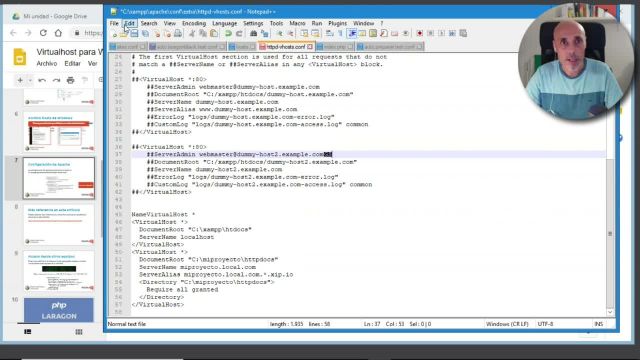The width and height of the screenshot is (640, 360).
Task: Save the current file with the Save icon
Action: [134, 34]
